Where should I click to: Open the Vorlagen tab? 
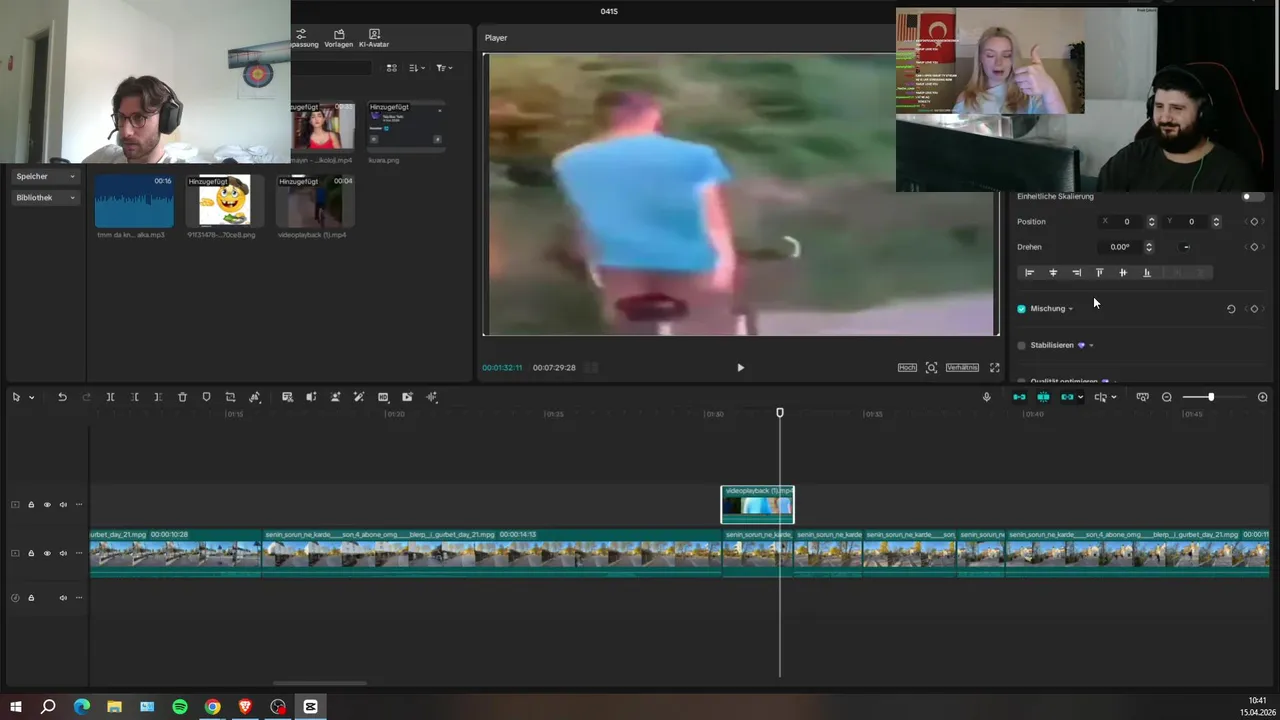[x=338, y=39]
